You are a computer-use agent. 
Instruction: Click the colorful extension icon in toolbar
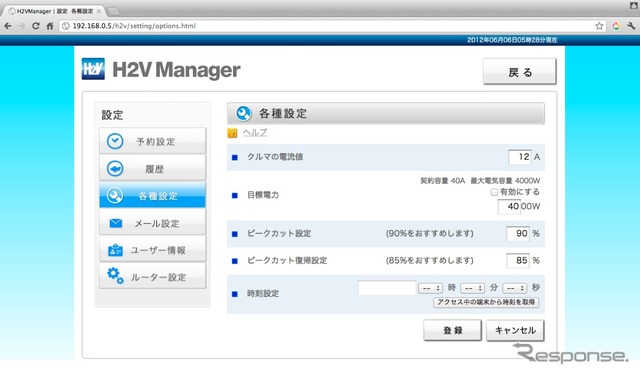coord(616,26)
